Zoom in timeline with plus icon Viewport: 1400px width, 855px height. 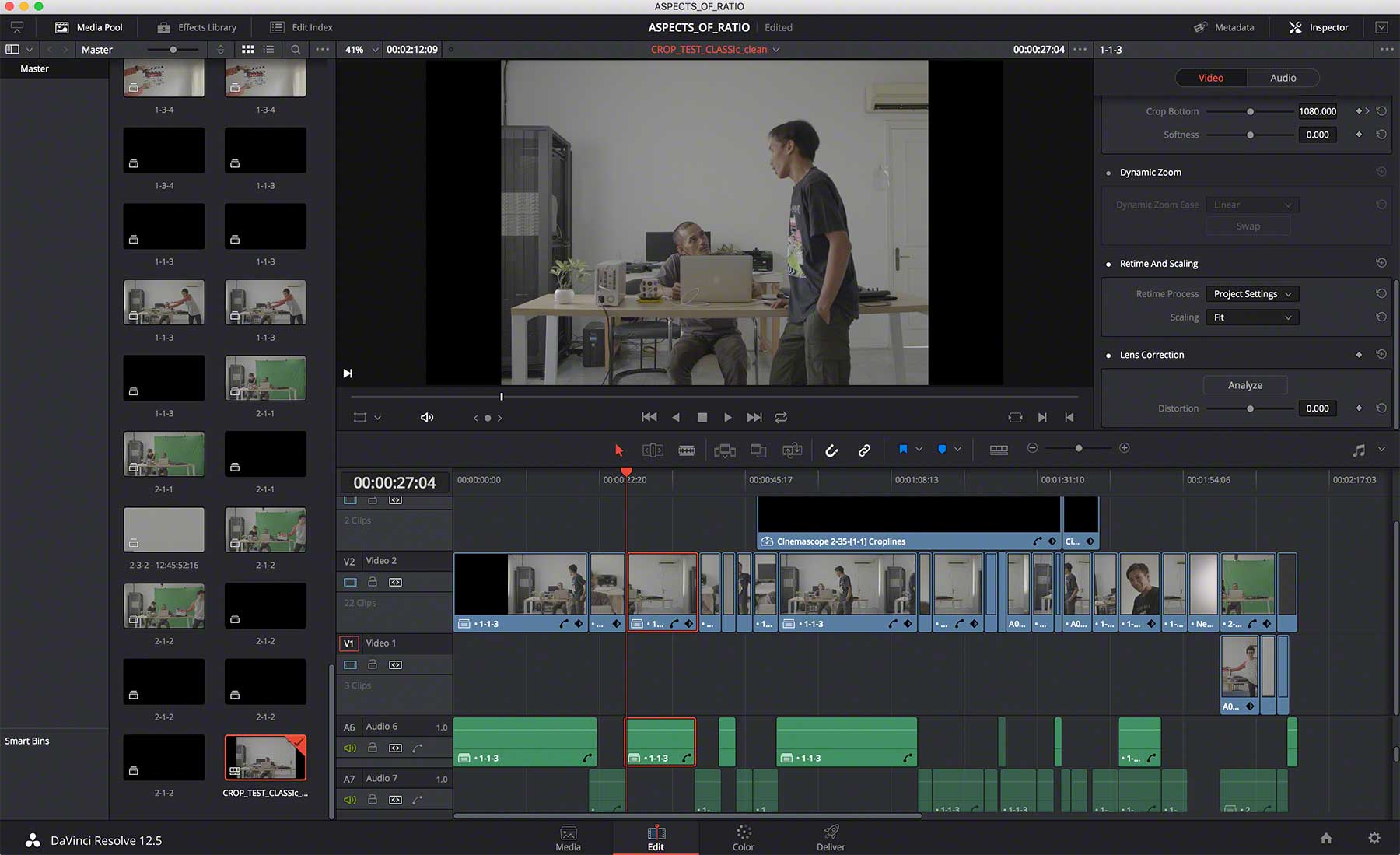click(1124, 448)
